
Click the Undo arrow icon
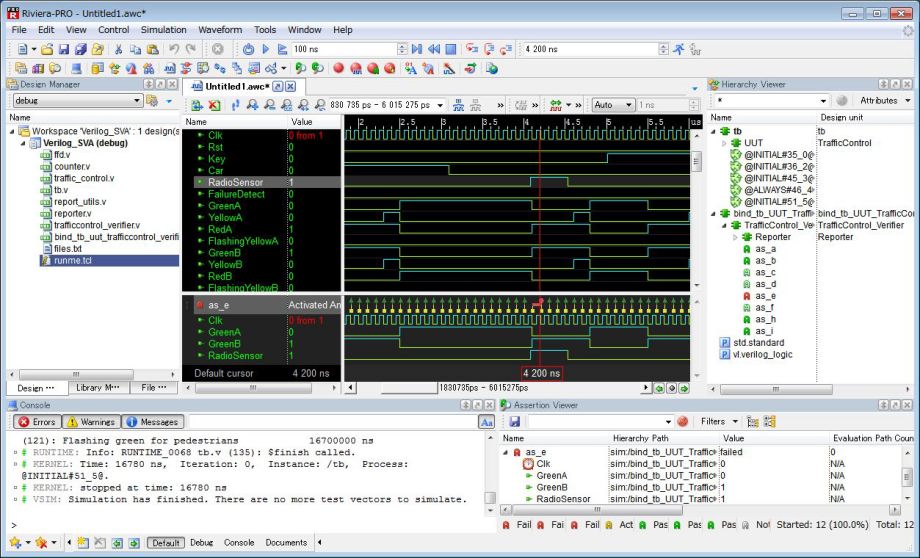coord(174,49)
